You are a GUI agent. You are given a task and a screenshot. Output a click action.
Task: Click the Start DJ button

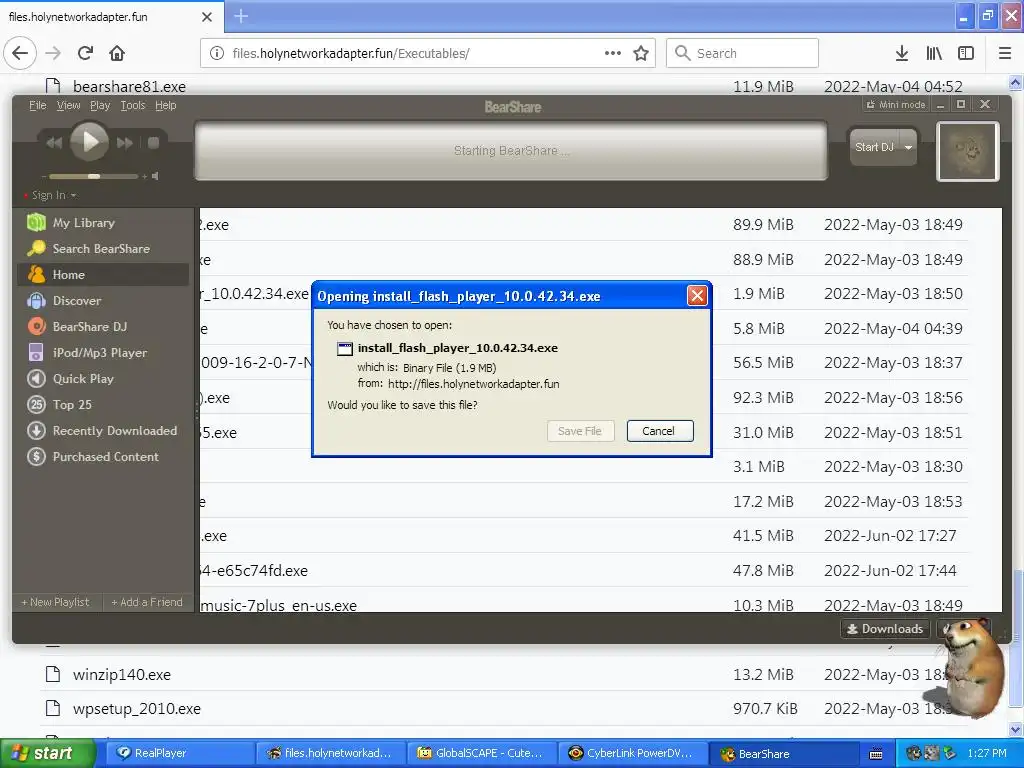[x=874, y=147]
